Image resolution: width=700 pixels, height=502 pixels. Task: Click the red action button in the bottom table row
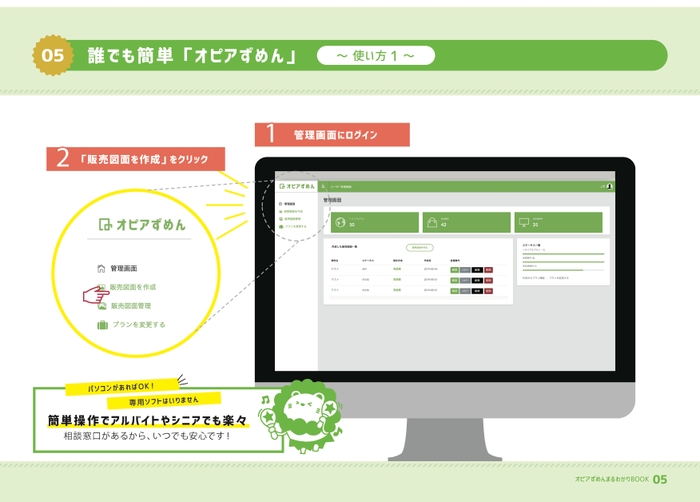(x=488, y=291)
